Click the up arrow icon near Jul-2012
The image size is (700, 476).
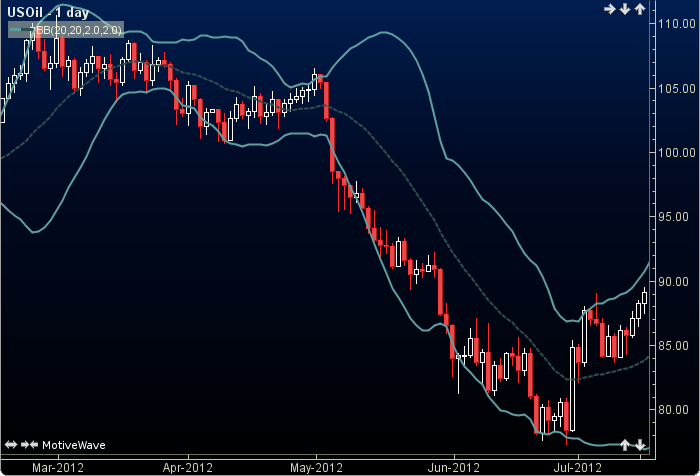(625, 445)
